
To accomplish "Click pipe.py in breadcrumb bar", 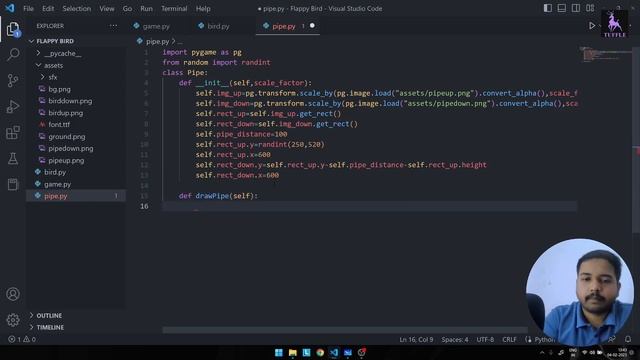I will 157,41.
